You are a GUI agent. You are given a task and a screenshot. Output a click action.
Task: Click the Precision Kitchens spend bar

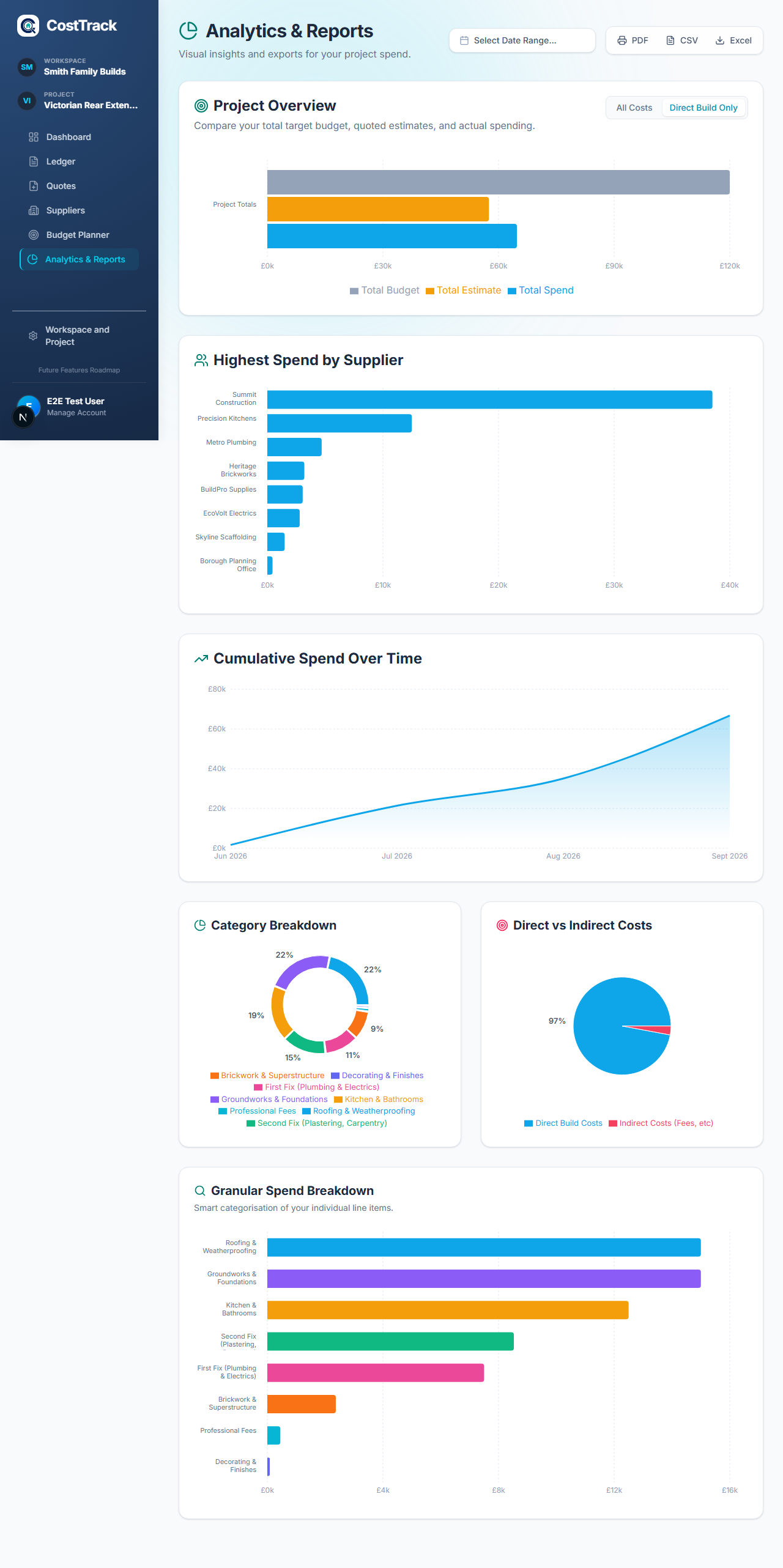(x=340, y=423)
